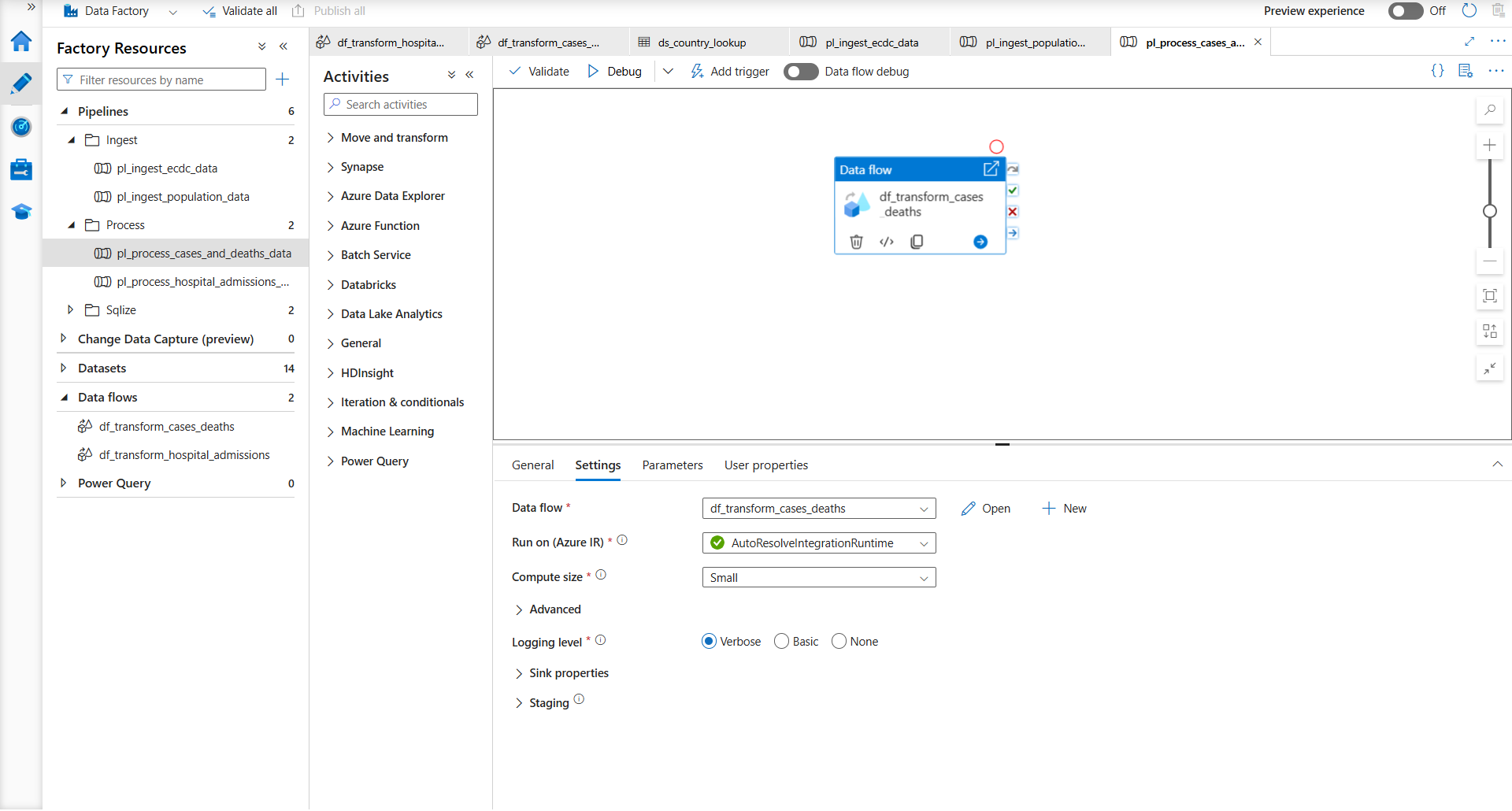Search the pipeline canvas
The width and height of the screenshot is (1512, 811).
pos(1490,110)
